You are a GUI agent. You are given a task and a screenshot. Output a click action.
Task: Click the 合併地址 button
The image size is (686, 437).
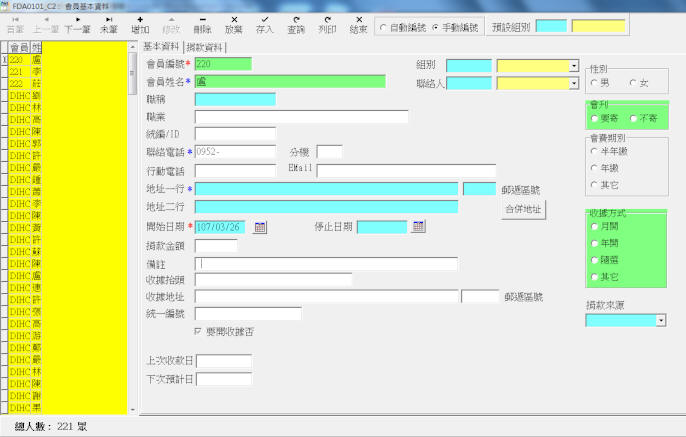click(523, 209)
